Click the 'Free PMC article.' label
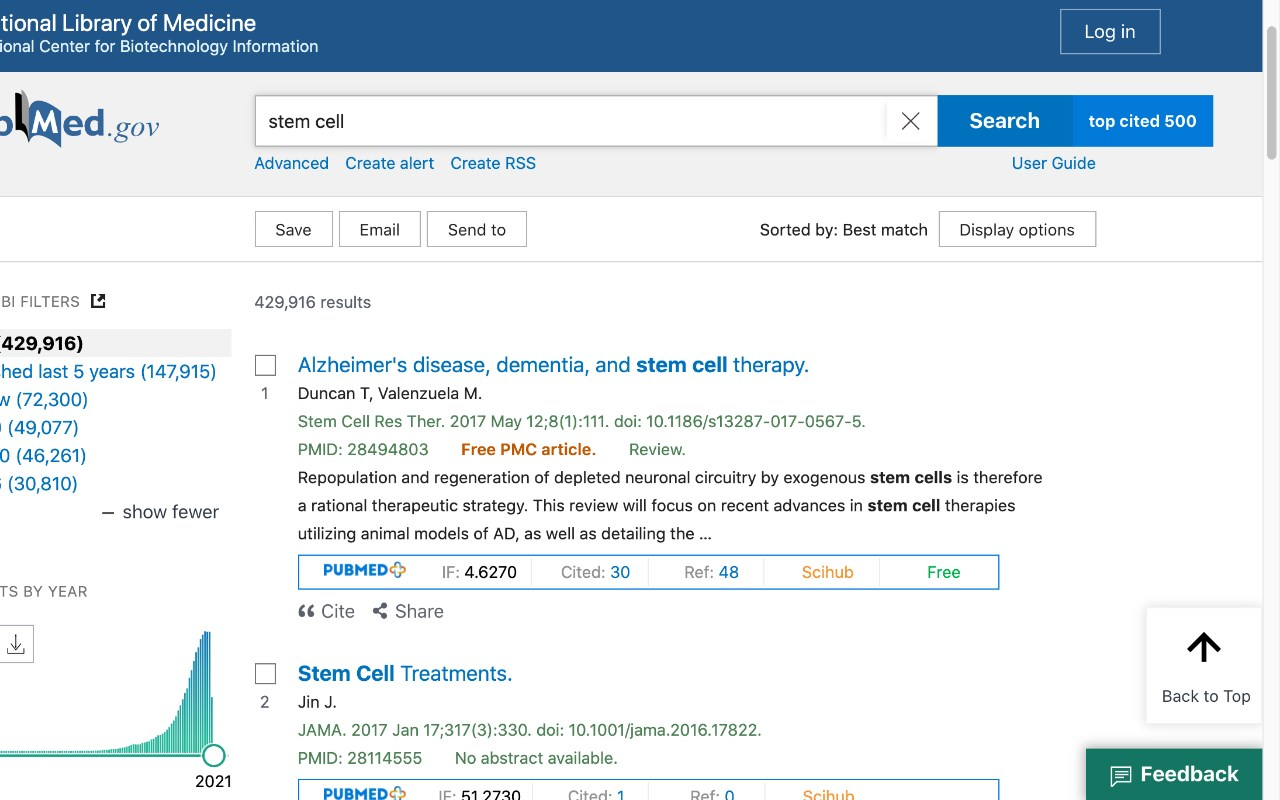 coord(528,449)
